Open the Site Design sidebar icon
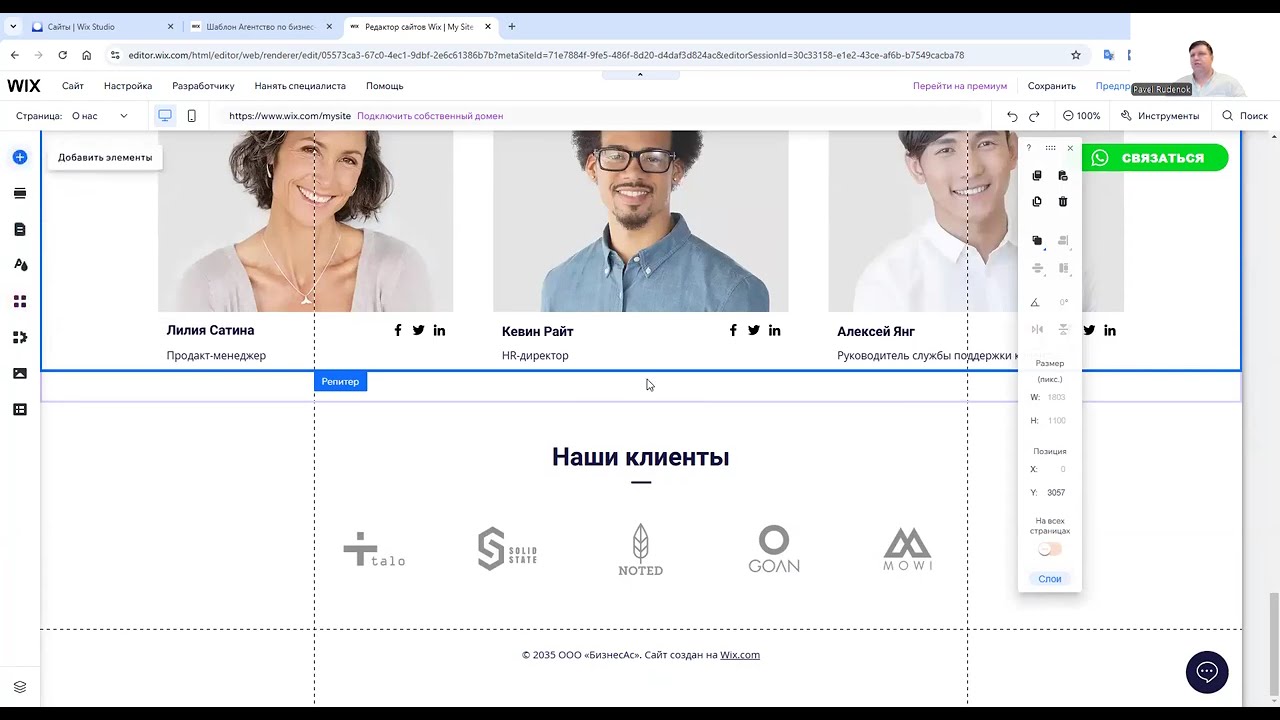1280x720 pixels. [x=20, y=265]
